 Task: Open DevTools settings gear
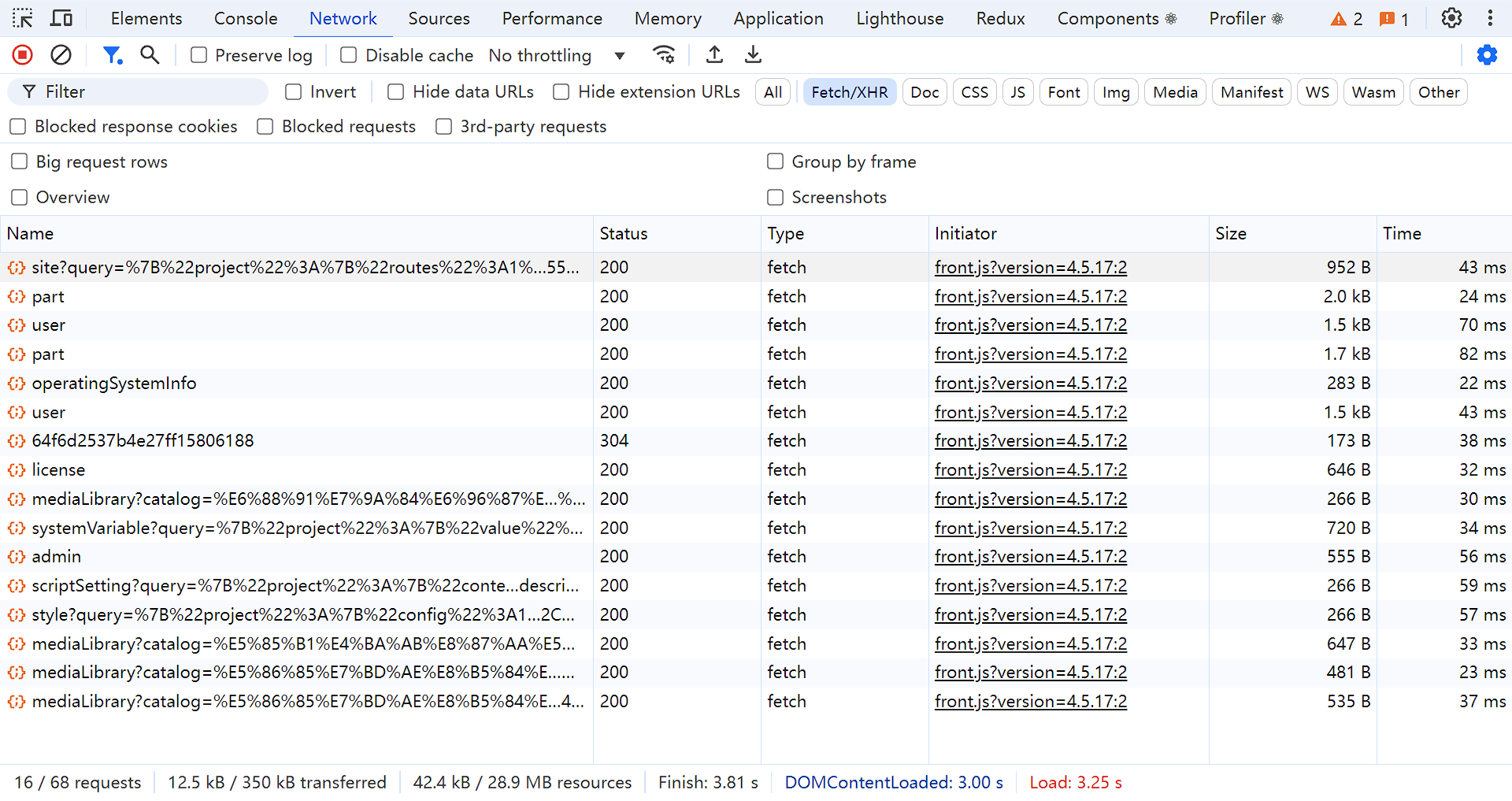tap(1451, 18)
